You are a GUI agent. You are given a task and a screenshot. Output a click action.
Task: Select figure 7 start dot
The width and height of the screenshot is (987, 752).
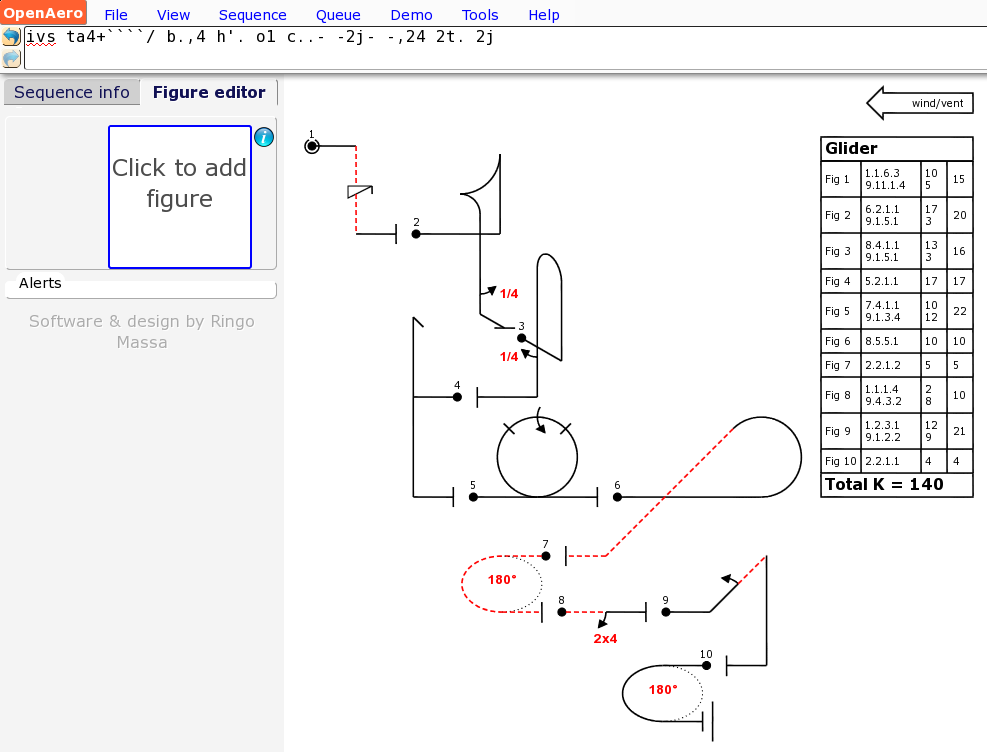click(546, 556)
